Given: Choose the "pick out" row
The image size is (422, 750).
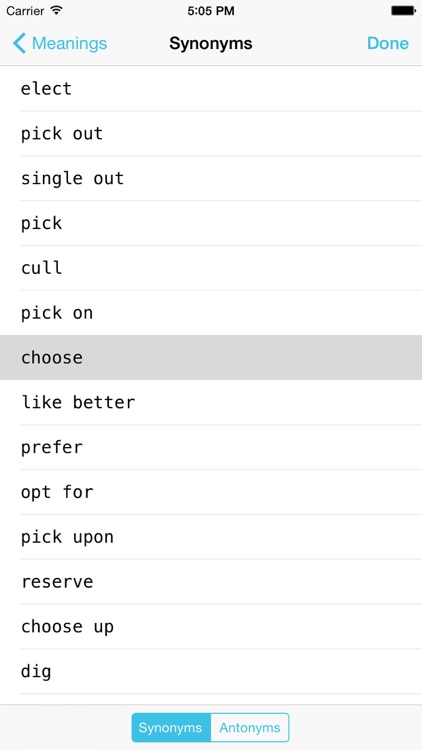Looking at the screenshot, I should pos(211,133).
